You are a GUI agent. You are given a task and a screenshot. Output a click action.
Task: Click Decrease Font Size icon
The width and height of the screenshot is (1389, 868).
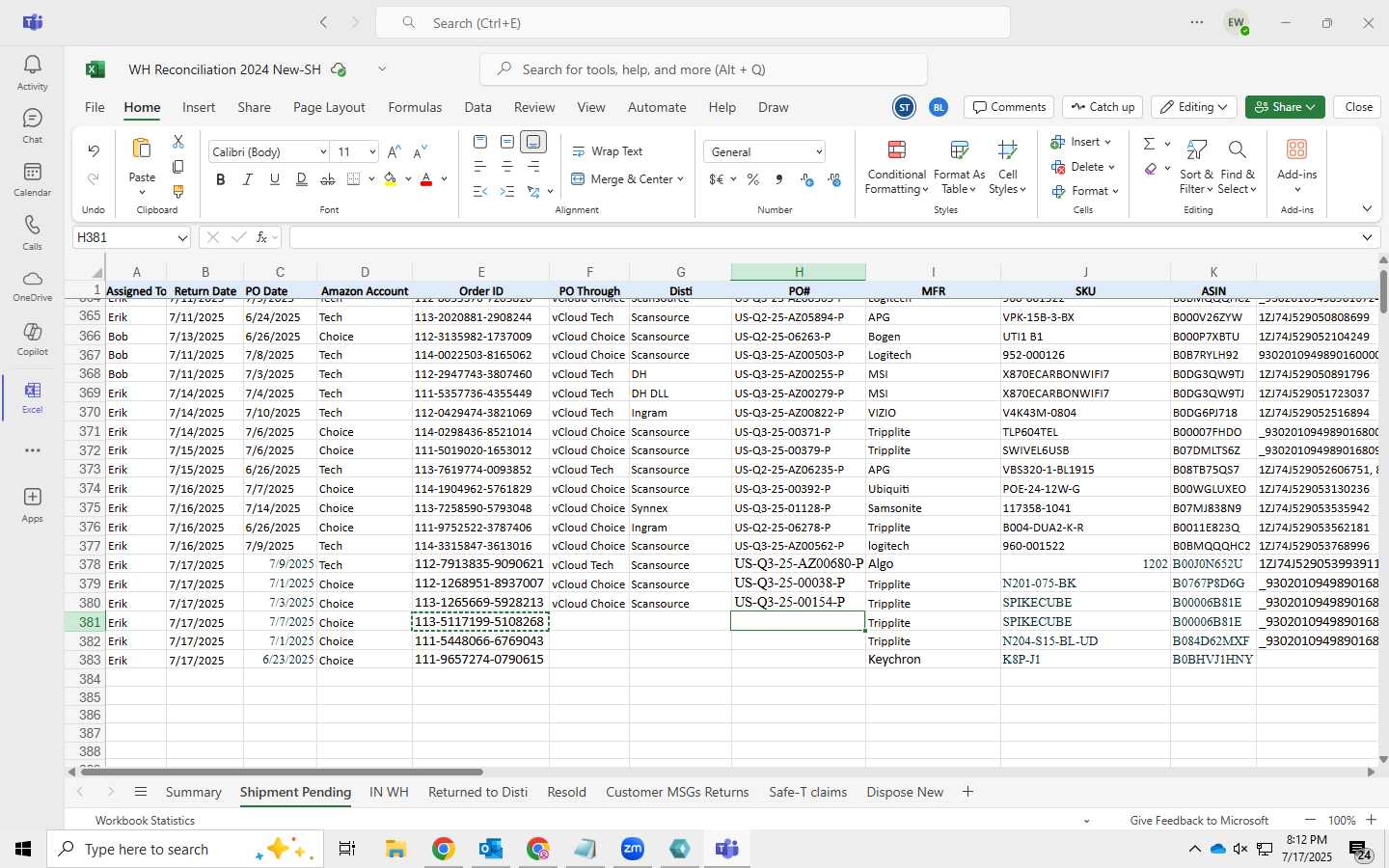tap(420, 152)
